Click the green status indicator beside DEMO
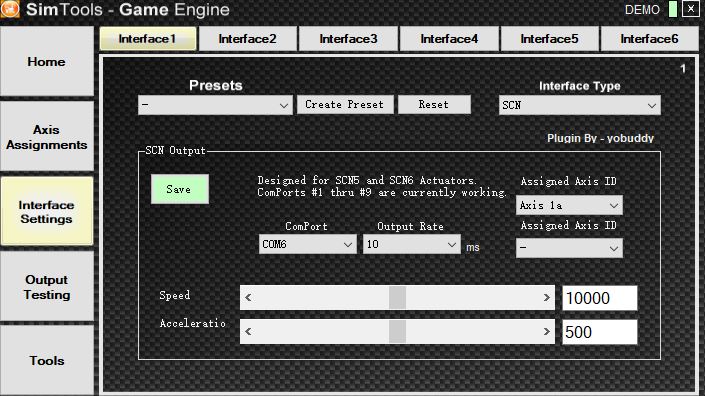Screen dimensions: 705x396 click(x=673, y=9)
